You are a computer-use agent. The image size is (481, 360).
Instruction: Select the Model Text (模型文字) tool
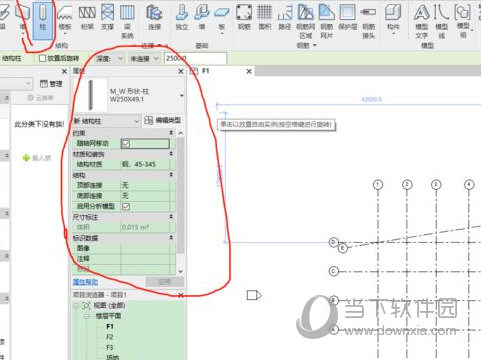click(x=422, y=21)
